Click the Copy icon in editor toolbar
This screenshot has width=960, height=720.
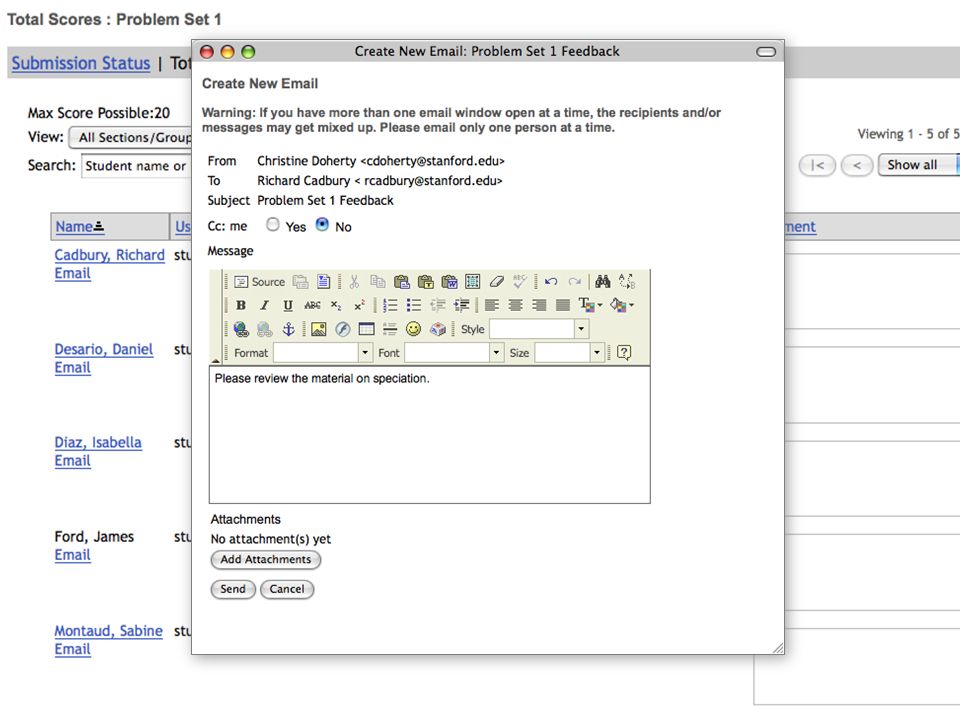tap(378, 282)
